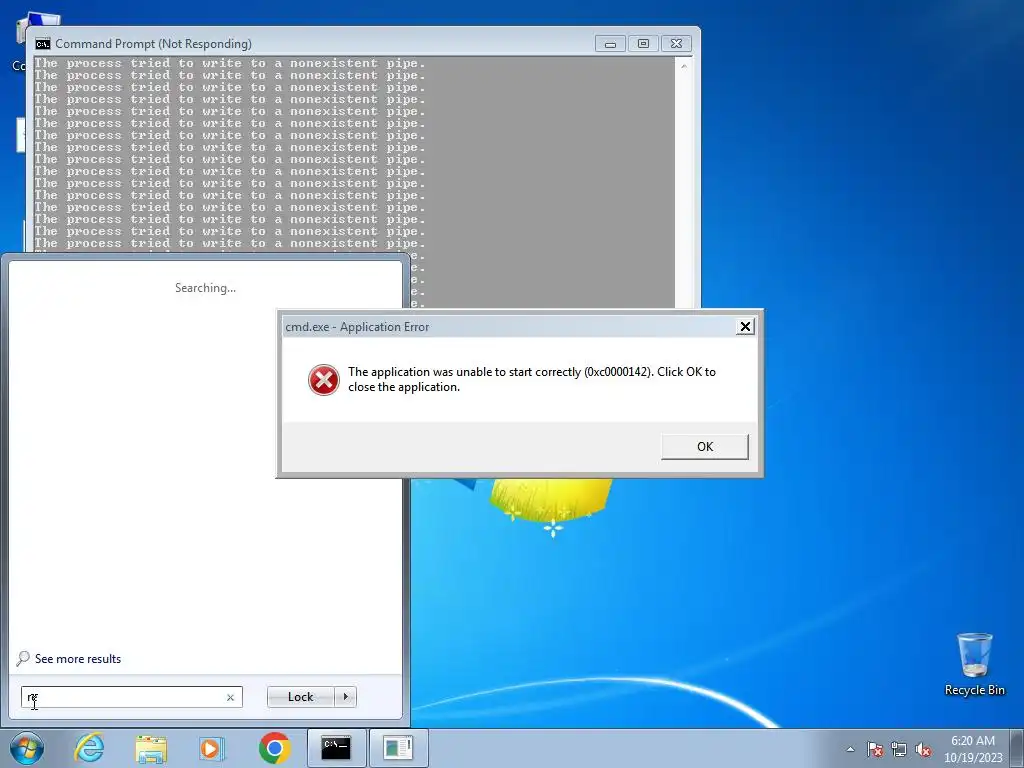Click the error message text in dialog
Image resolution: width=1024 pixels, height=768 pixels.
point(532,379)
